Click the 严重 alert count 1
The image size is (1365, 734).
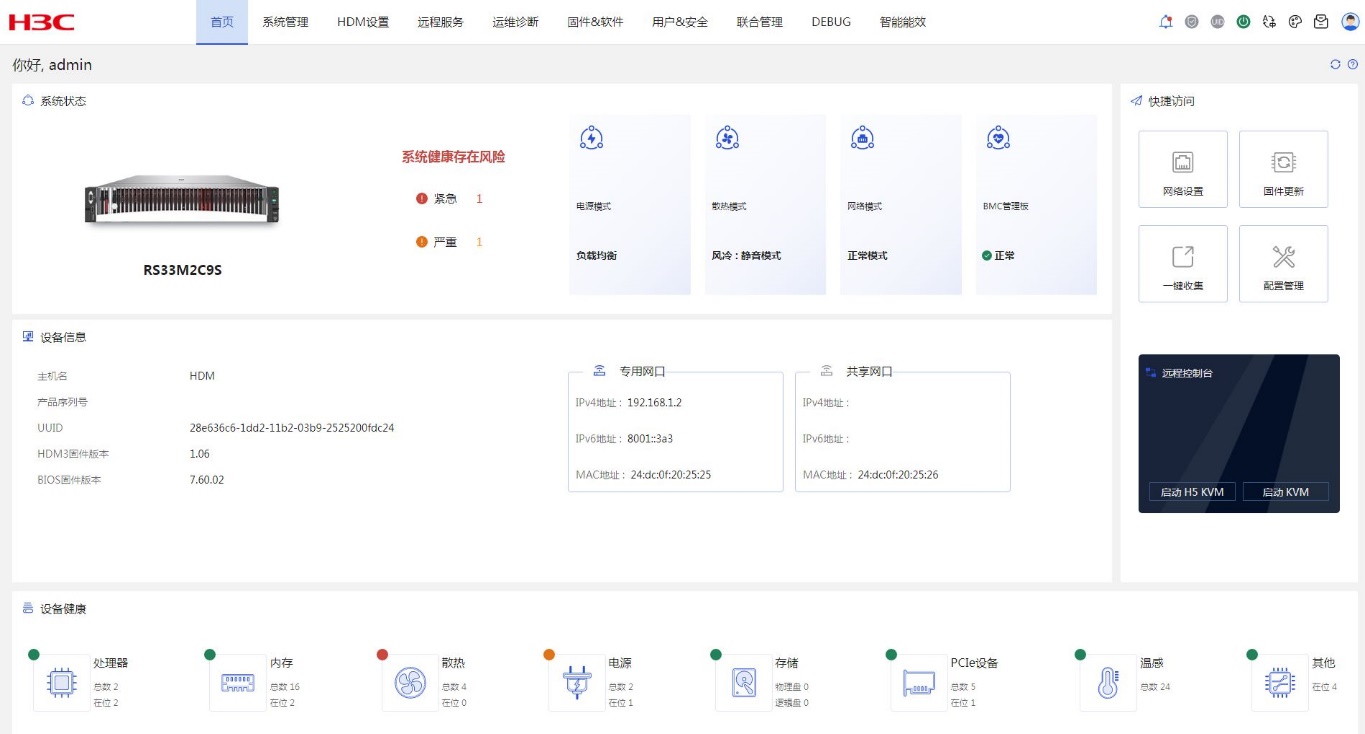[x=479, y=242]
